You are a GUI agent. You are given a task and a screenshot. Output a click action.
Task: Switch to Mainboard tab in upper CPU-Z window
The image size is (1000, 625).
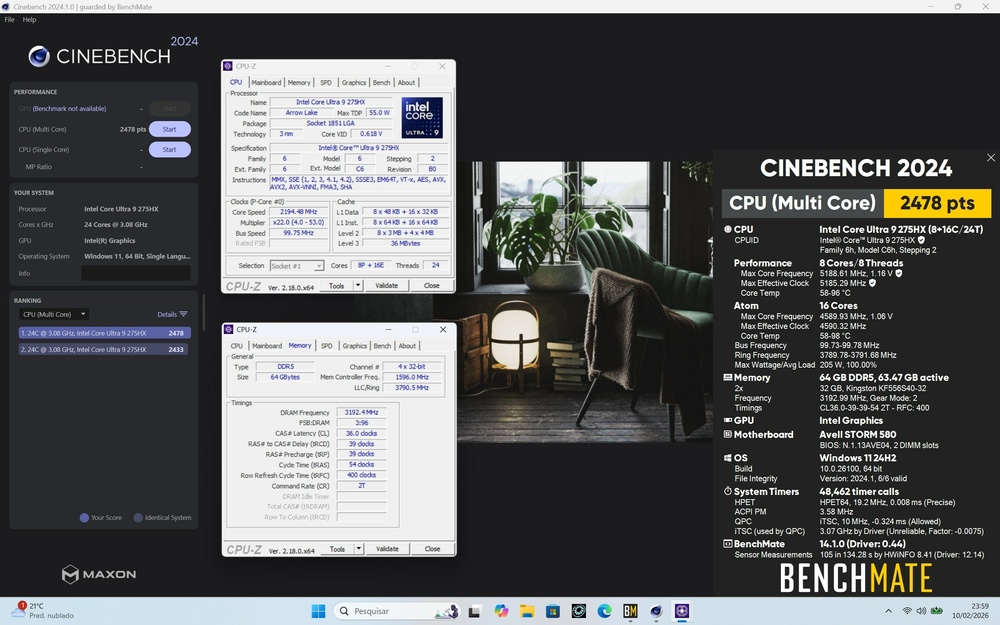point(266,83)
